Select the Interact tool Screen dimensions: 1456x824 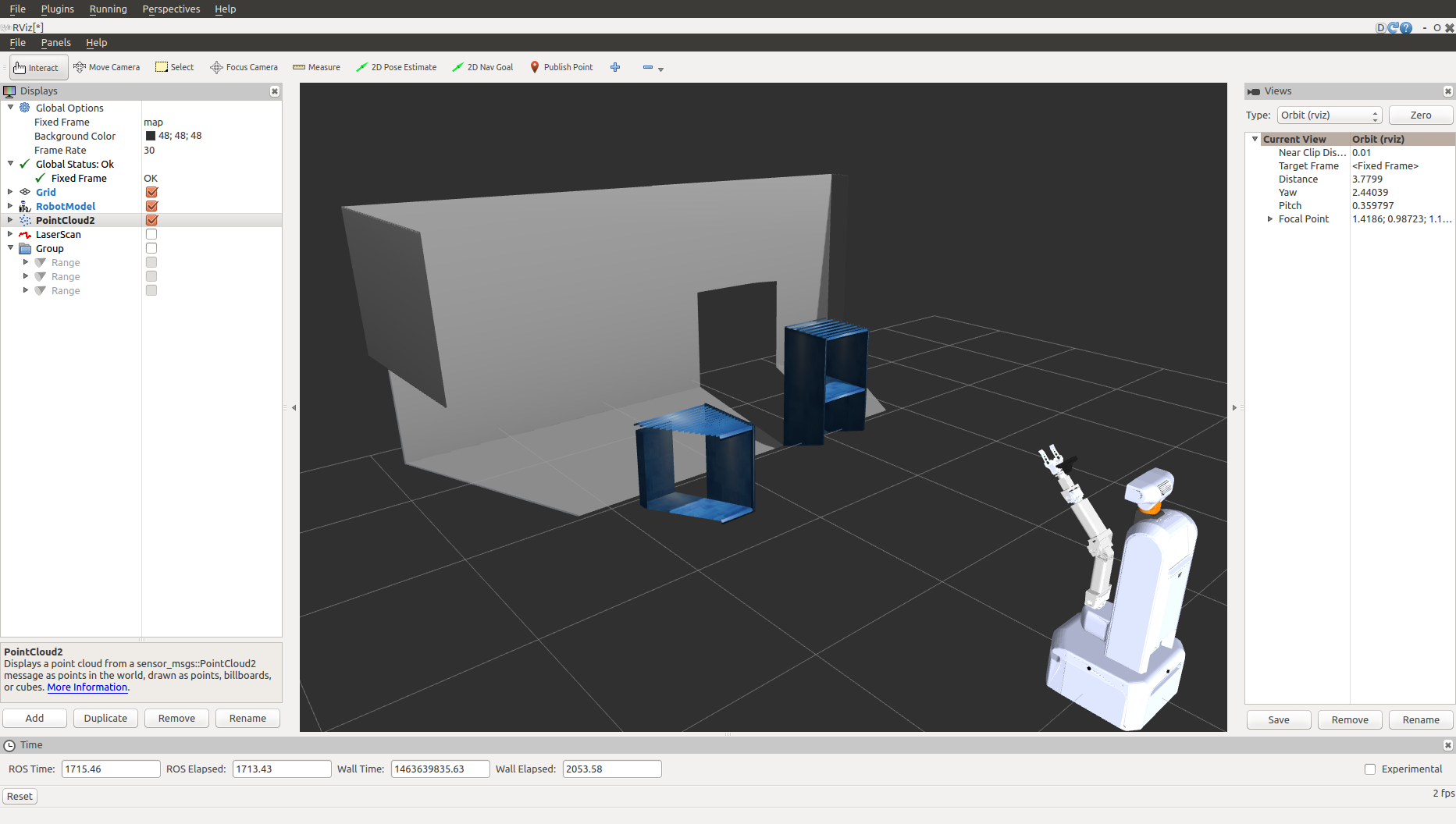37,68
